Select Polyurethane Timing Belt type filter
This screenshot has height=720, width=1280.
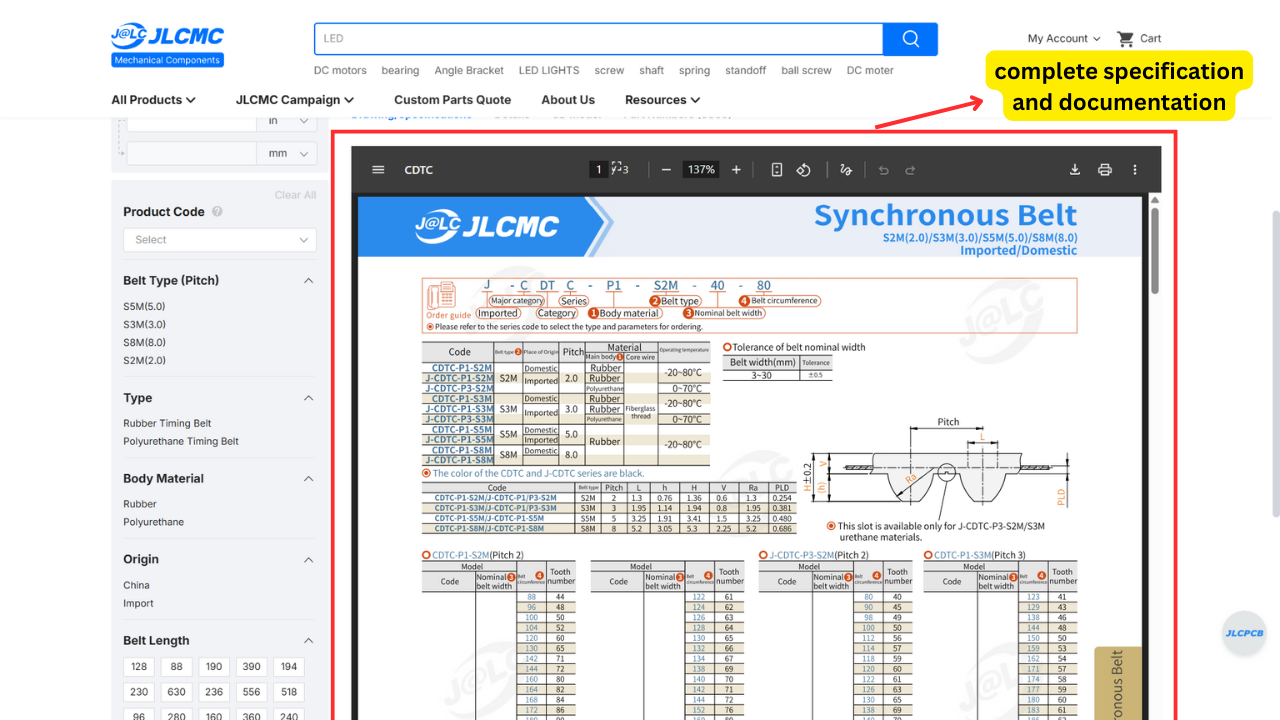pos(181,442)
